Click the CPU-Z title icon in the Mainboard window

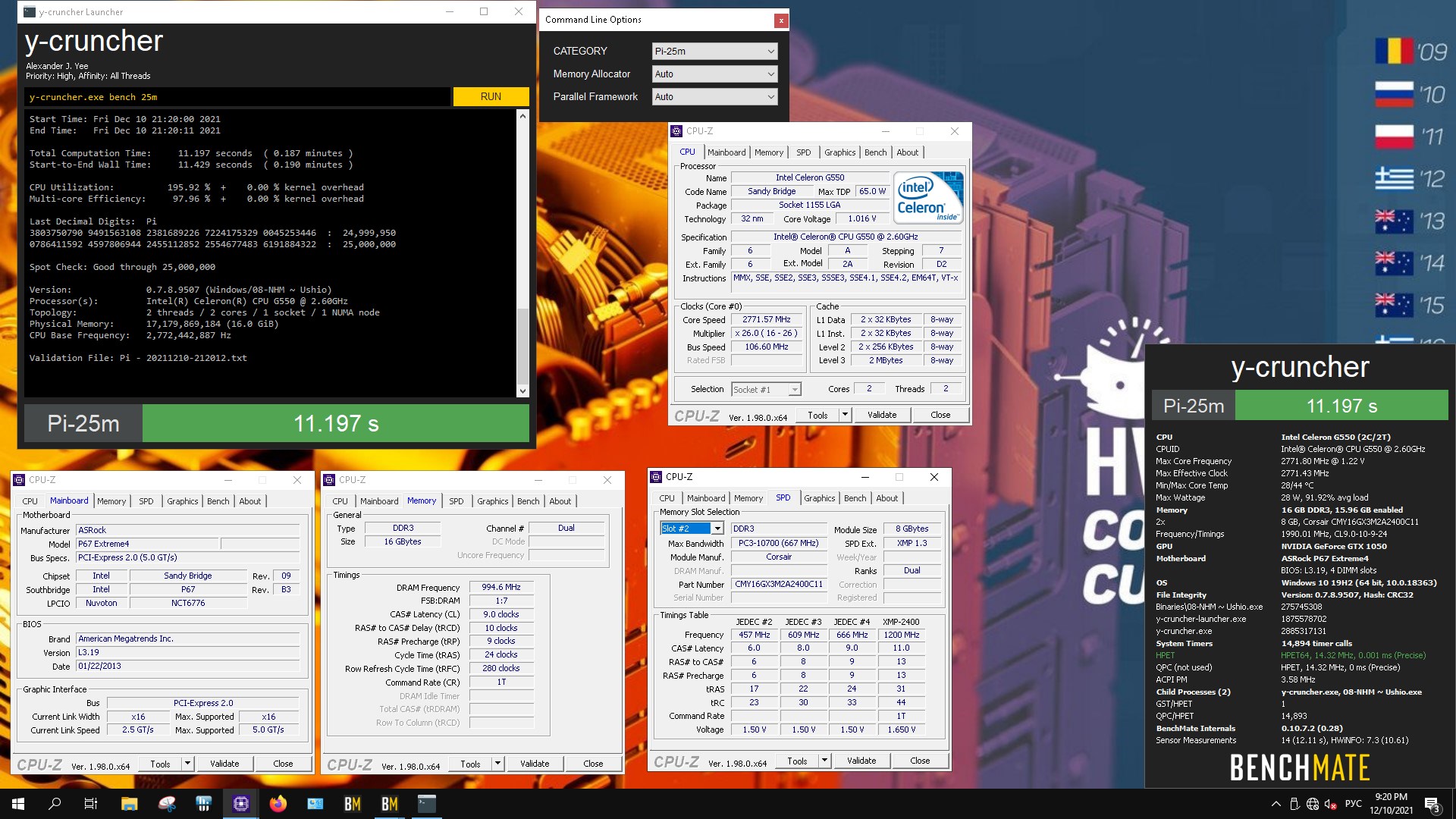tap(20, 480)
